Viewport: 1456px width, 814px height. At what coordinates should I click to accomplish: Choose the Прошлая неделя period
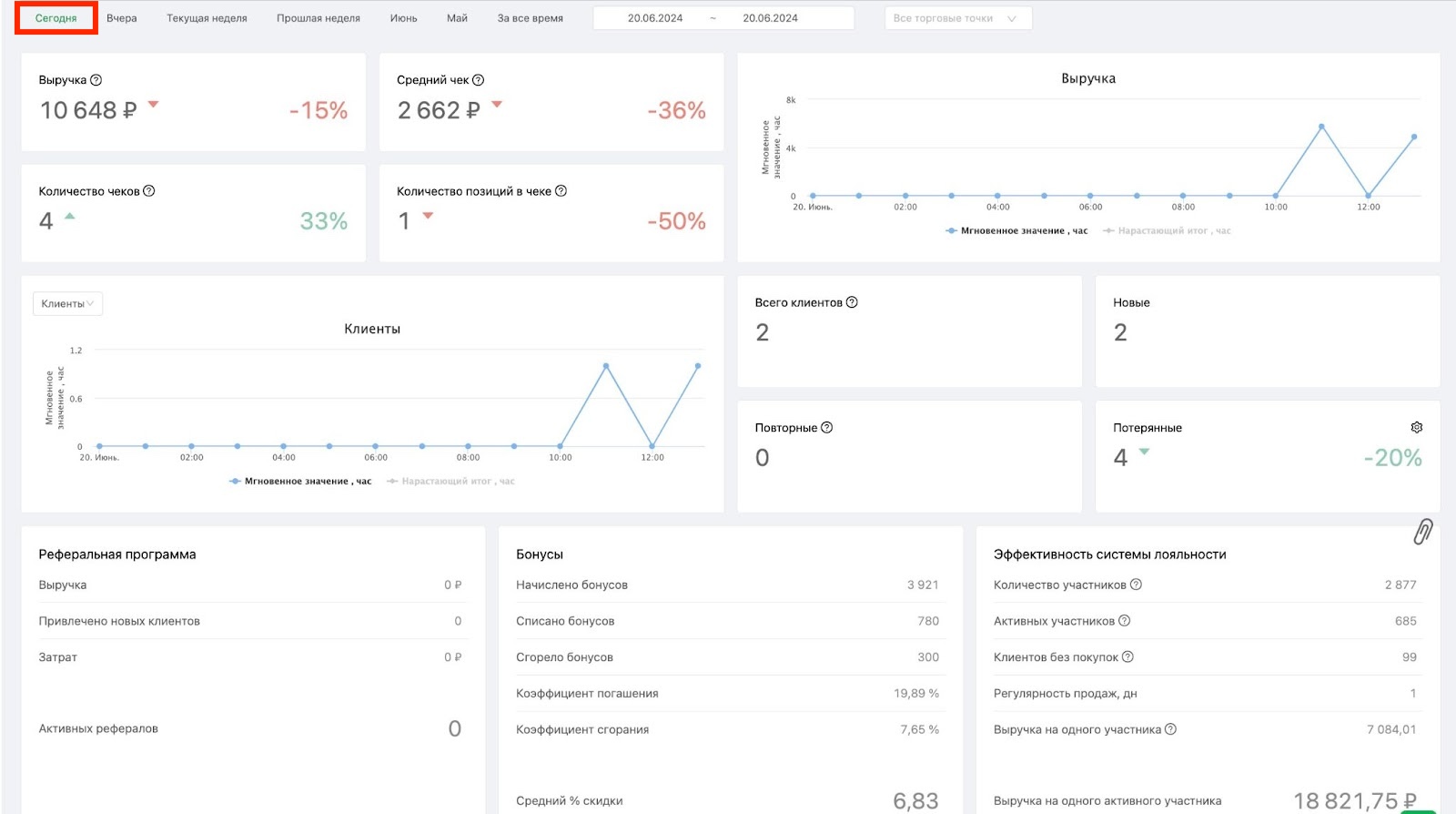click(x=318, y=18)
